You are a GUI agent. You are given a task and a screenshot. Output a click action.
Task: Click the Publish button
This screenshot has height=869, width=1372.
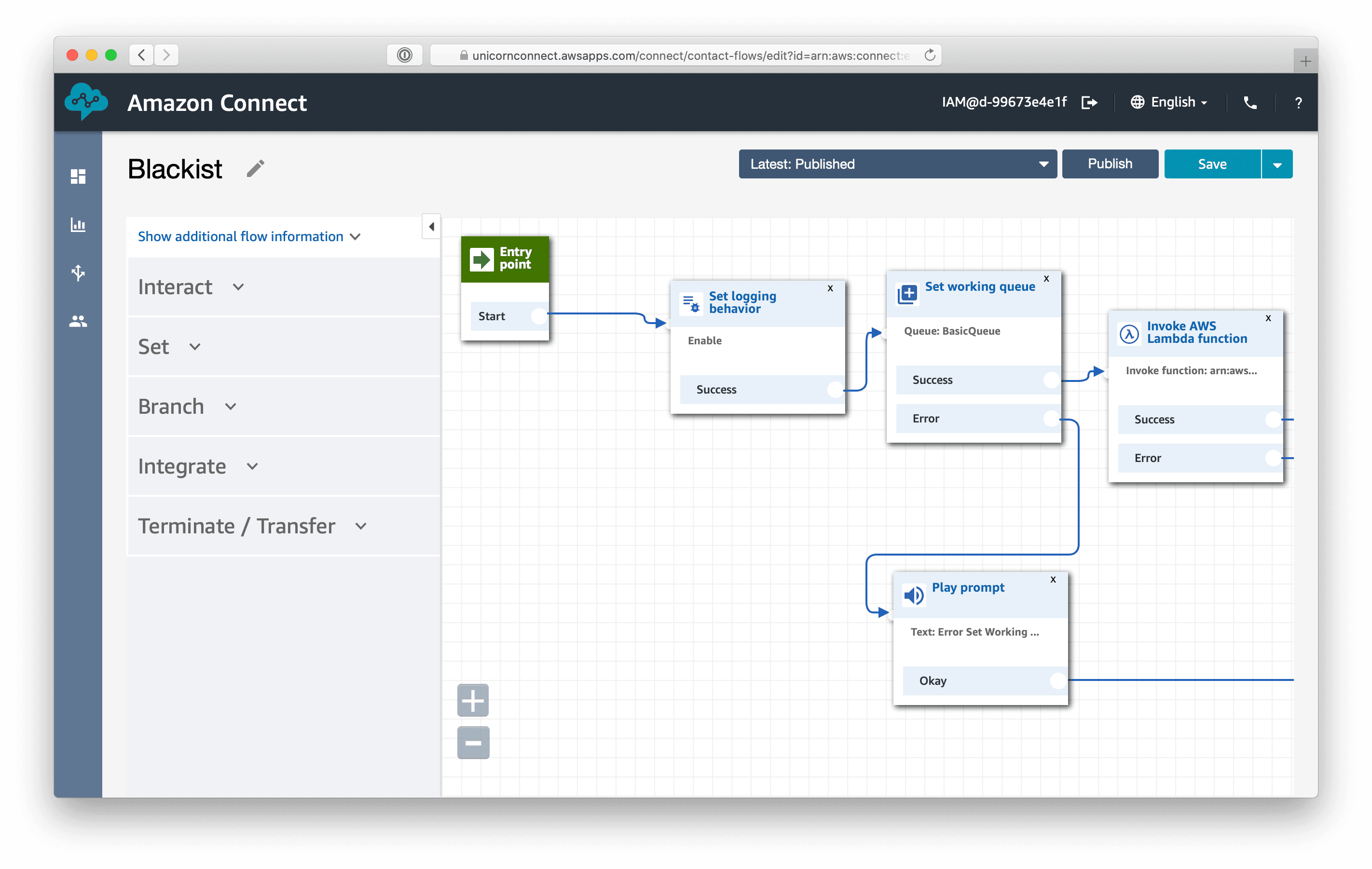(1110, 164)
